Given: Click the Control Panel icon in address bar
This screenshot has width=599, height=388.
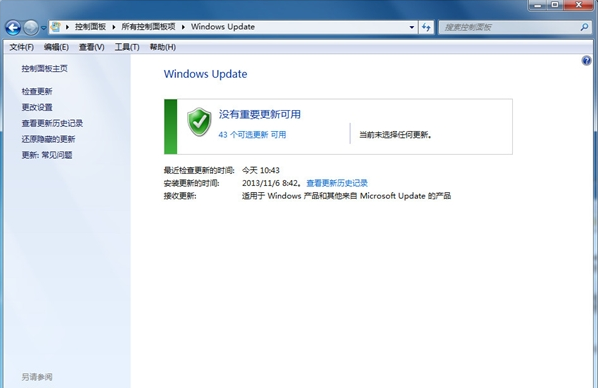Looking at the screenshot, I should click(x=56, y=27).
